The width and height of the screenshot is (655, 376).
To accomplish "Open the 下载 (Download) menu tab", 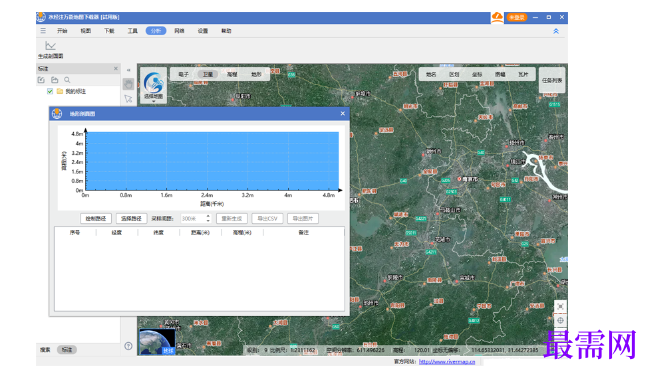I will [109, 31].
